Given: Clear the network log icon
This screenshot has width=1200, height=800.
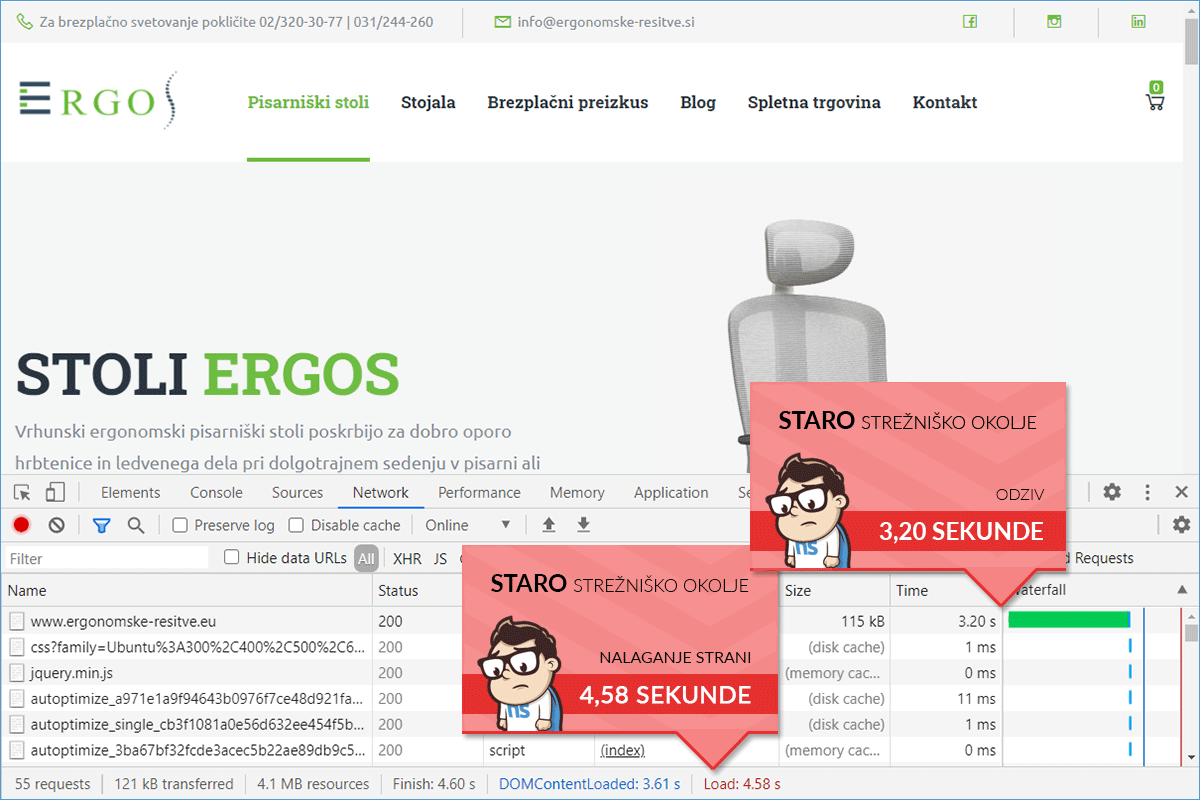Looking at the screenshot, I should click(57, 525).
